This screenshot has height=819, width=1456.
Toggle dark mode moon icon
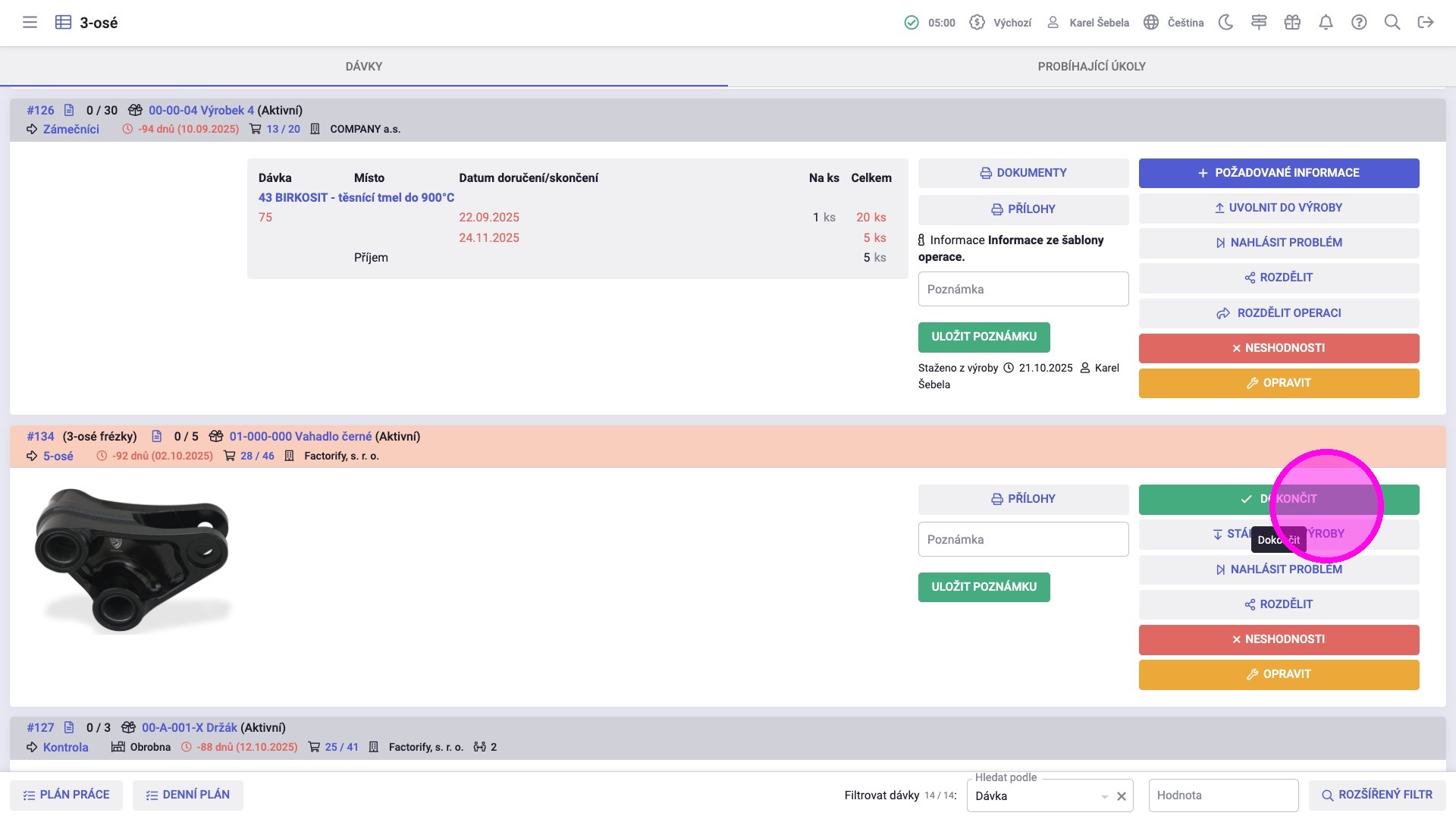pyautogui.click(x=1225, y=23)
